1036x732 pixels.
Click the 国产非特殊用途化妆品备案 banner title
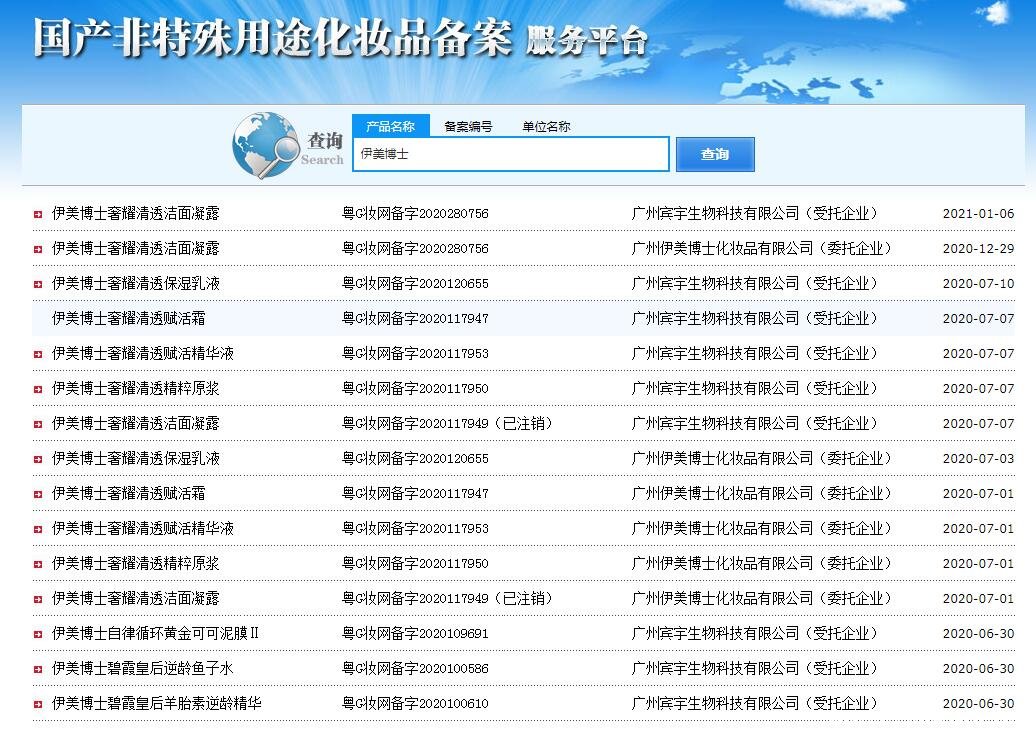[x=273, y=38]
